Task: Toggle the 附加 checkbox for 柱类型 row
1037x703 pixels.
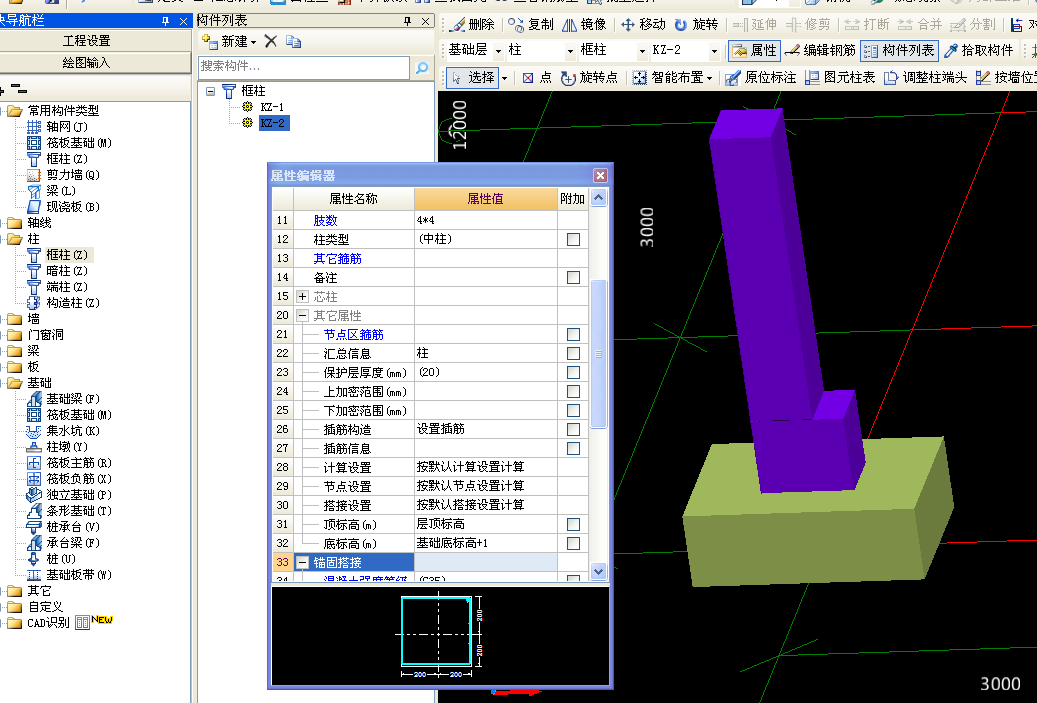Action: (x=573, y=239)
